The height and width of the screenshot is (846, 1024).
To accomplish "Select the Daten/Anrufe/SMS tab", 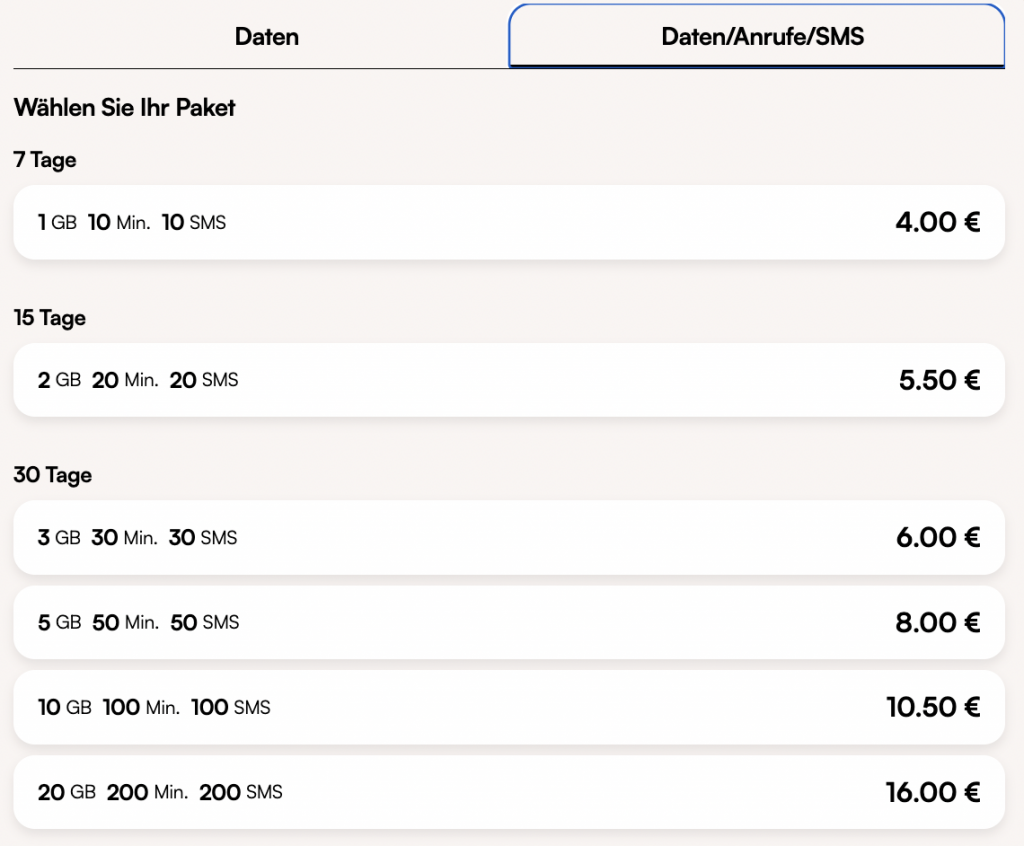I will 762,37.
